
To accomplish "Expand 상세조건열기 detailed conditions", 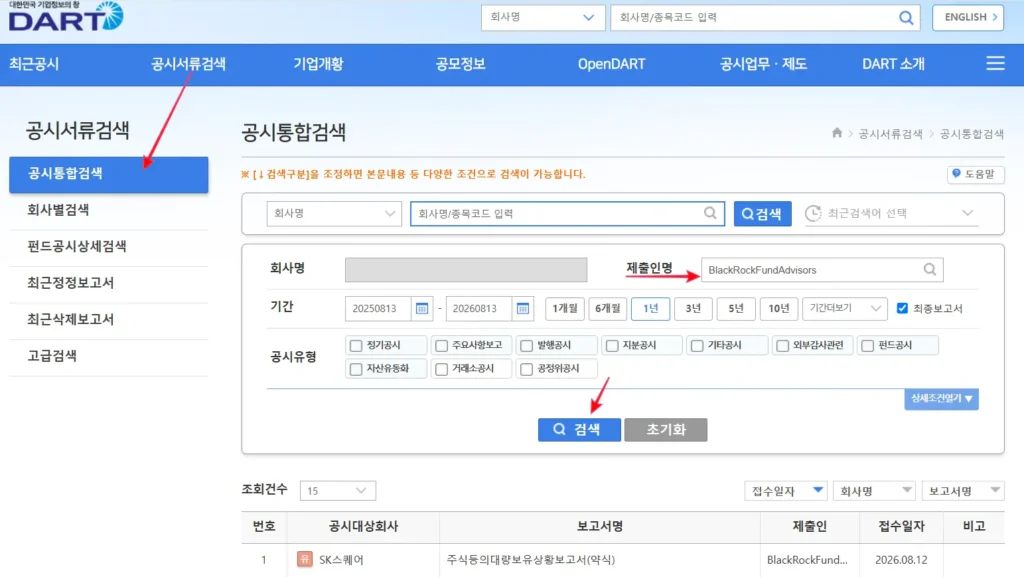I will [941, 398].
